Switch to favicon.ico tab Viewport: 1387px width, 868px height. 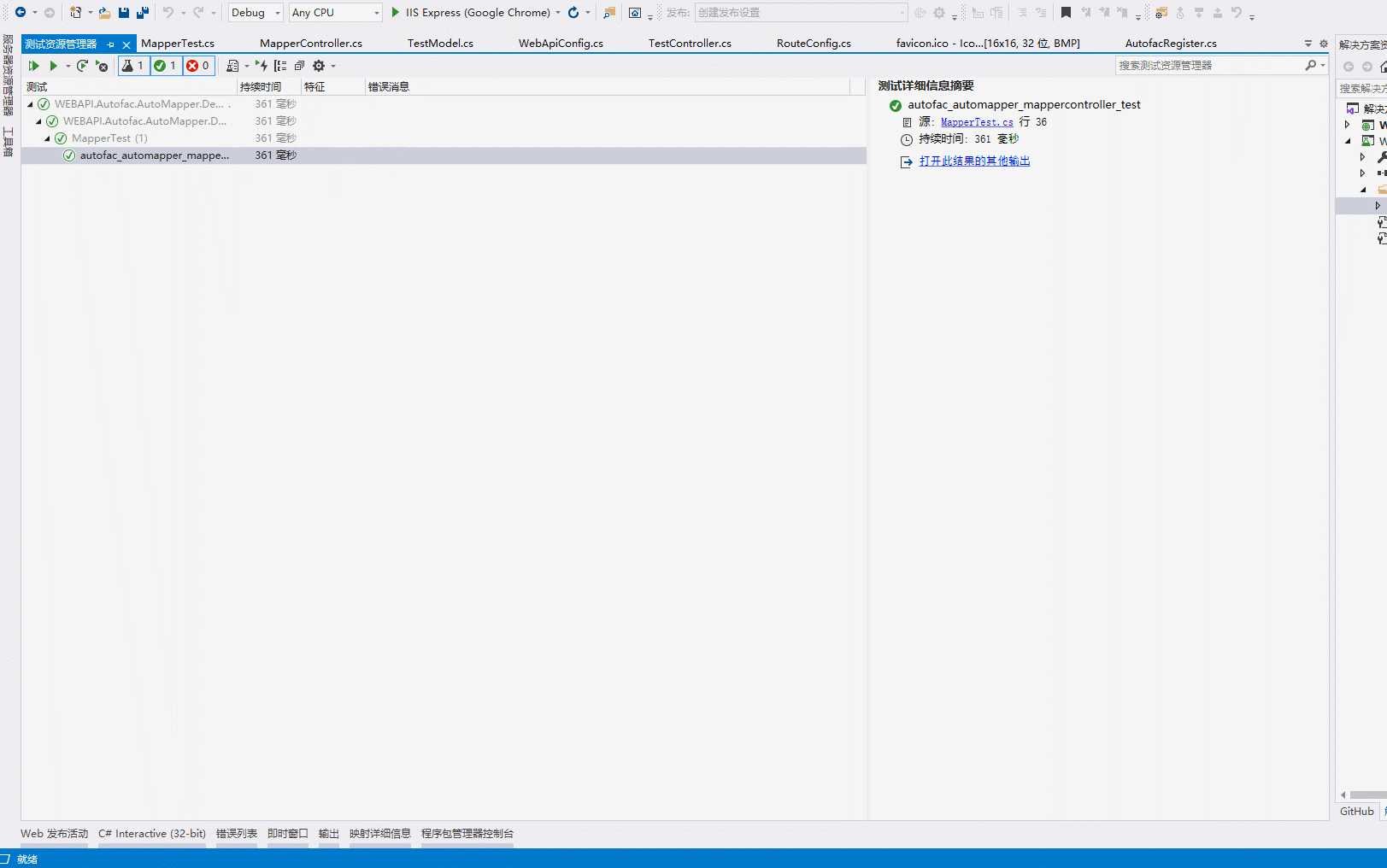(x=988, y=44)
